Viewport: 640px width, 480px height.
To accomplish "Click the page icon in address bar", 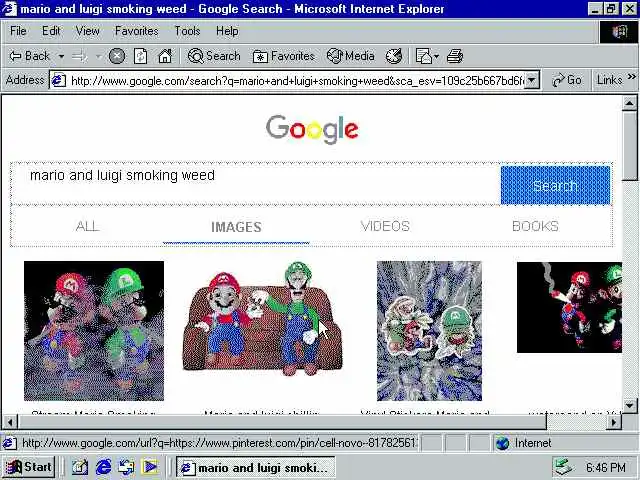I will (x=58, y=80).
